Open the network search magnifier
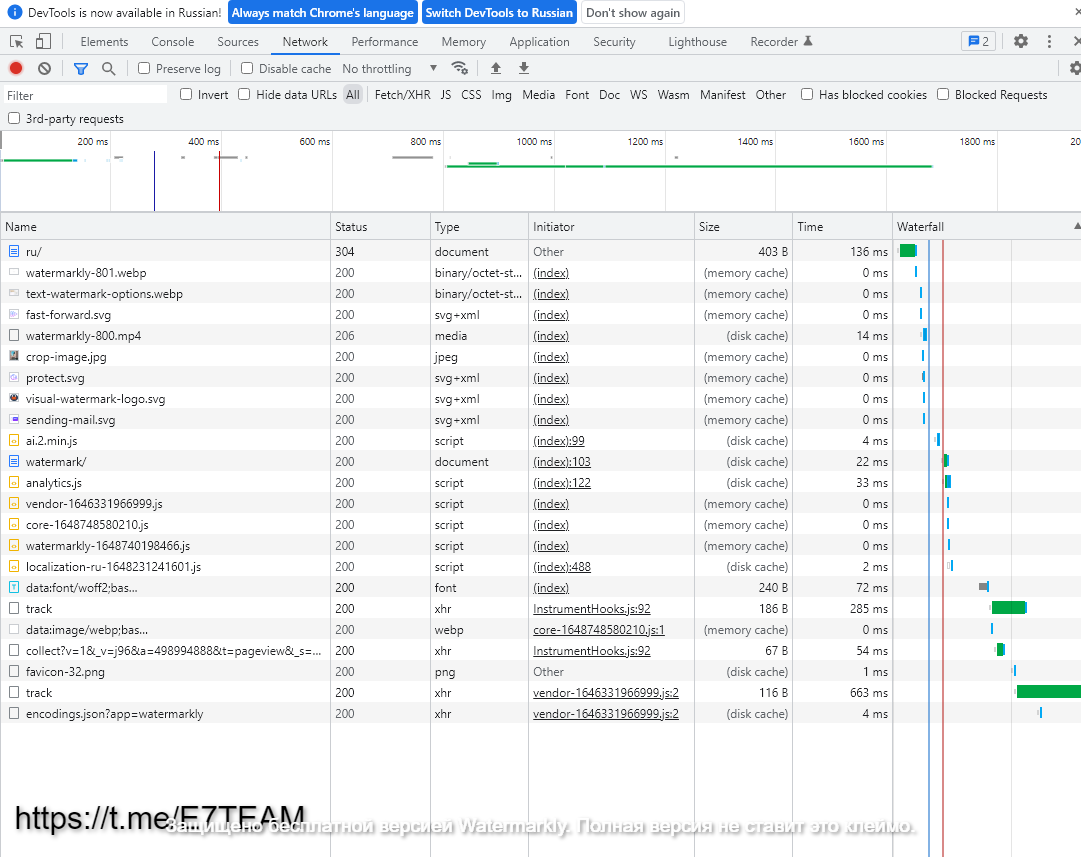The width and height of the screenshot is (1081, 857). click(x=108, y=68)
